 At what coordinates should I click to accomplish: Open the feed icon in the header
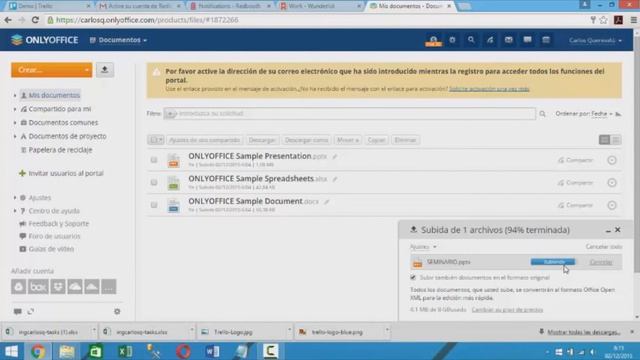[490, 40]
